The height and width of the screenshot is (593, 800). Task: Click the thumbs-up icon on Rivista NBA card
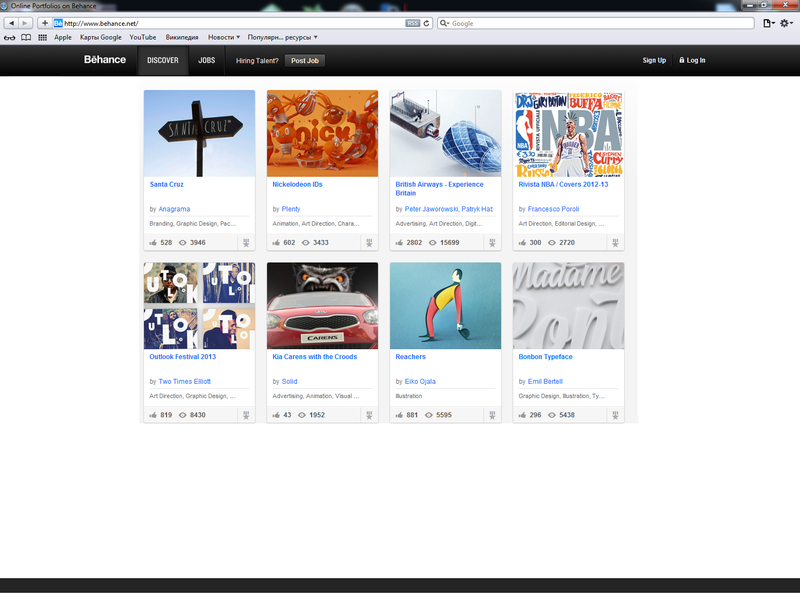(x=522, y=242)
